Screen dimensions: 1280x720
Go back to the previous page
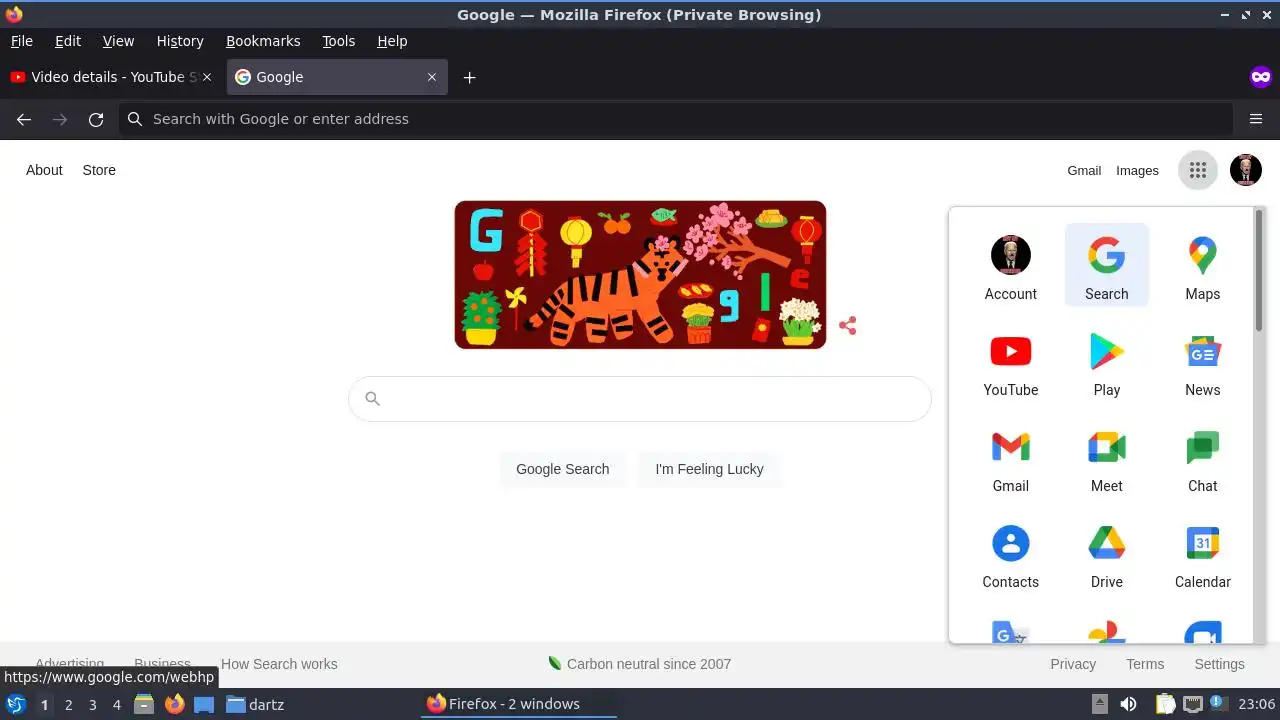[x=24, y=119]
